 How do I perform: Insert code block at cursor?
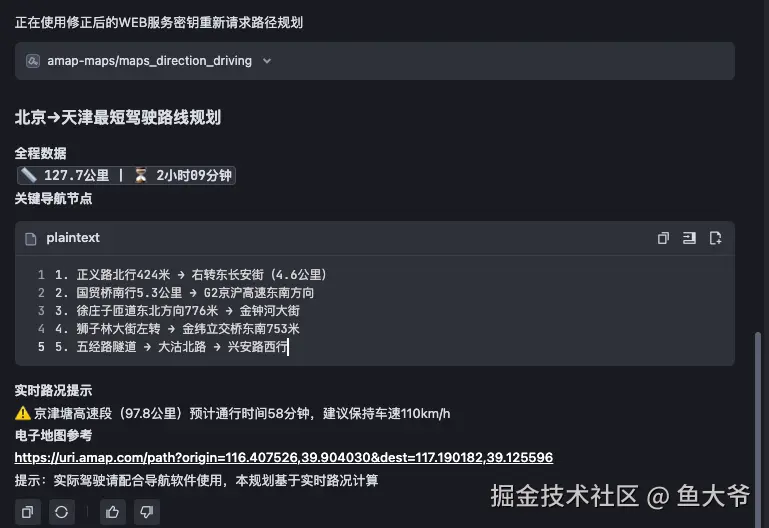(x=689, y=238)
